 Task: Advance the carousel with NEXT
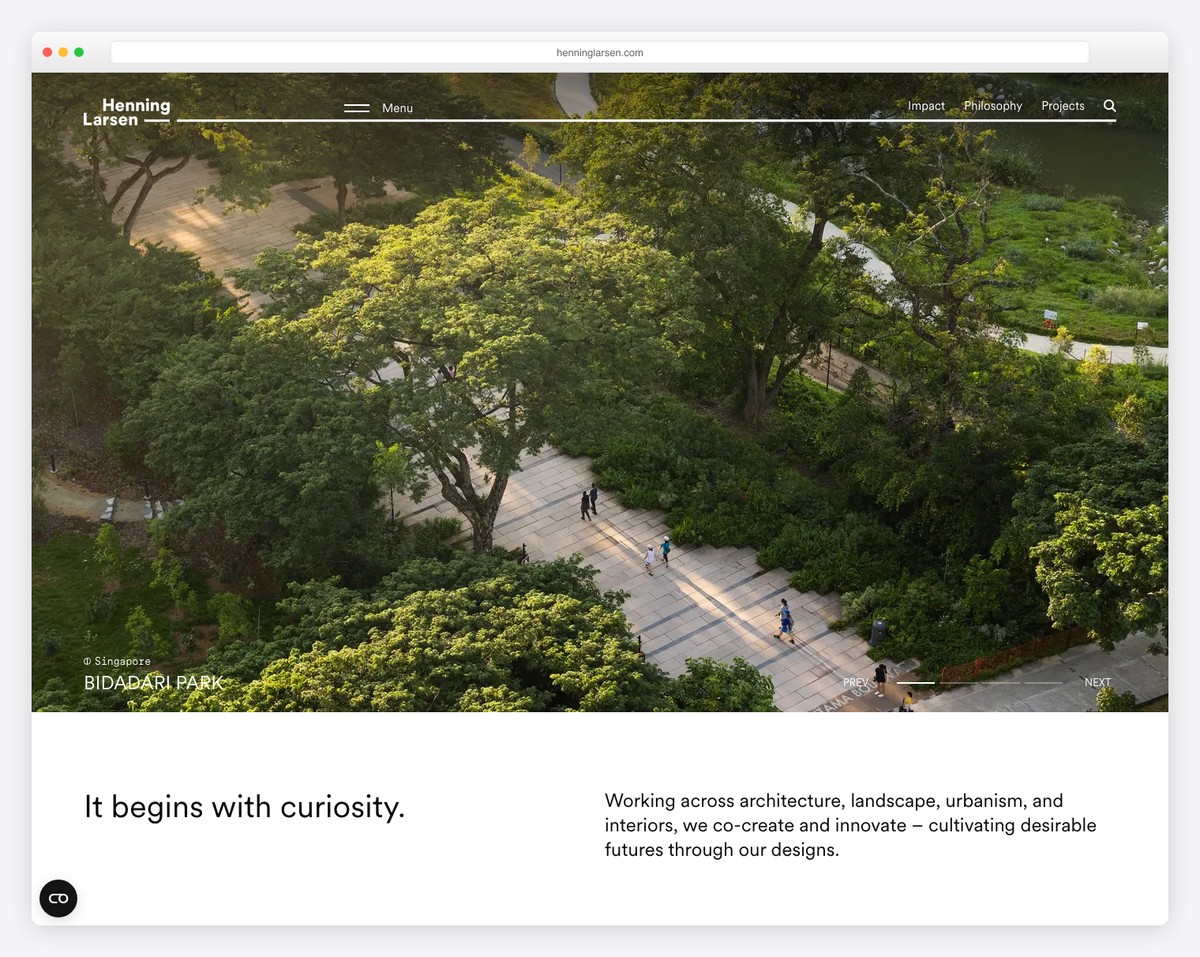(1097, 682)
